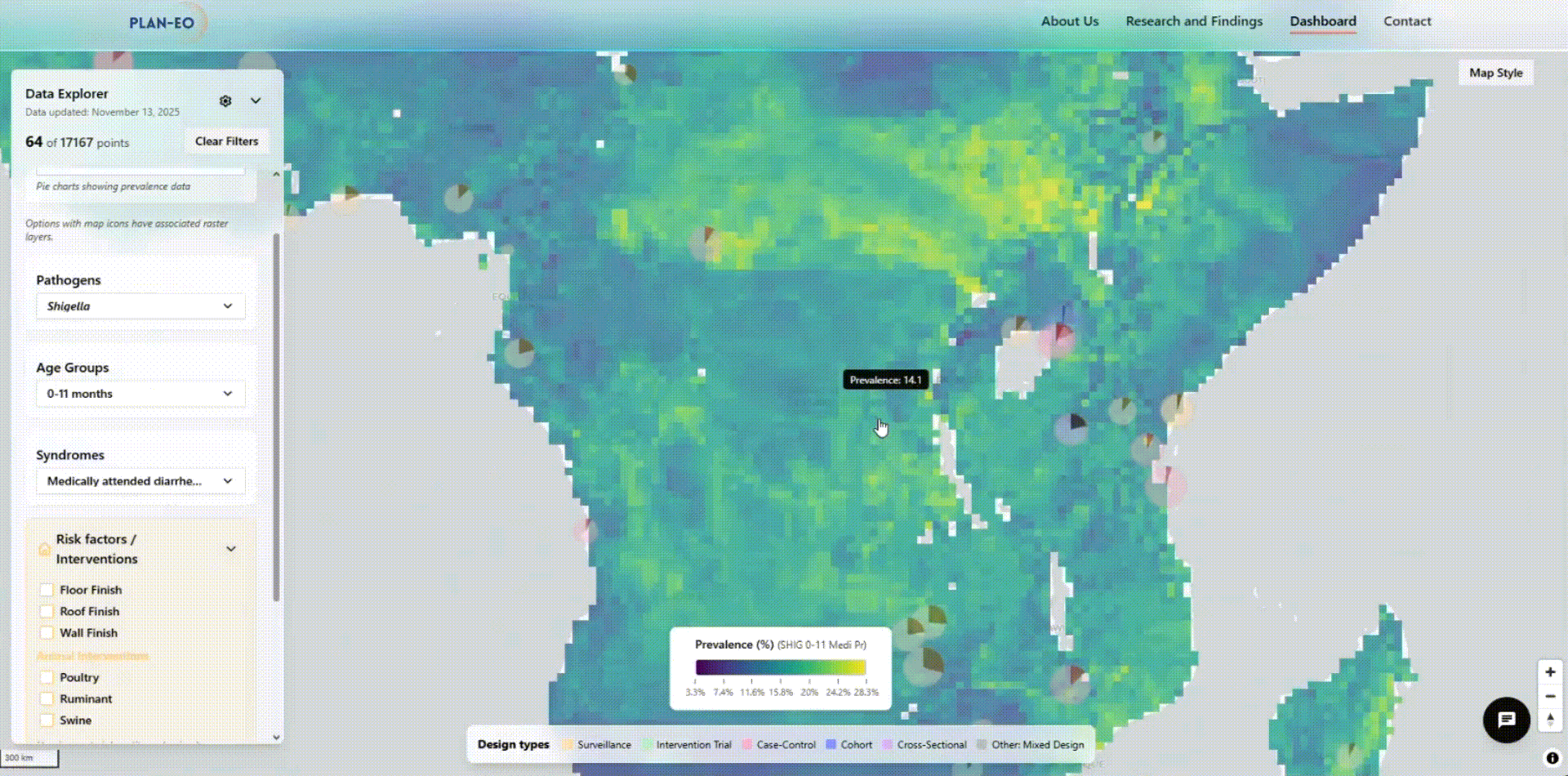Open the Data Explorer settings gear
Viewport: 1568px width, 776px height.
(225, 100)
